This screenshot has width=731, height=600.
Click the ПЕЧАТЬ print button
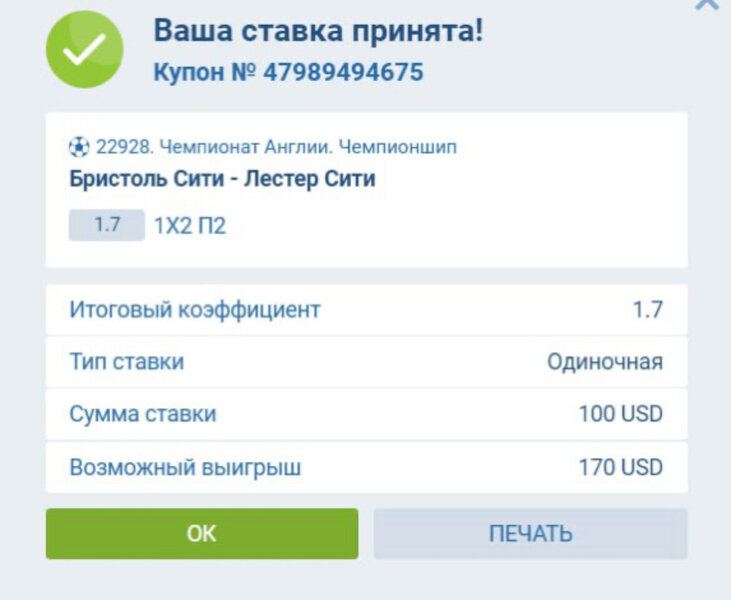coord(530,533)
